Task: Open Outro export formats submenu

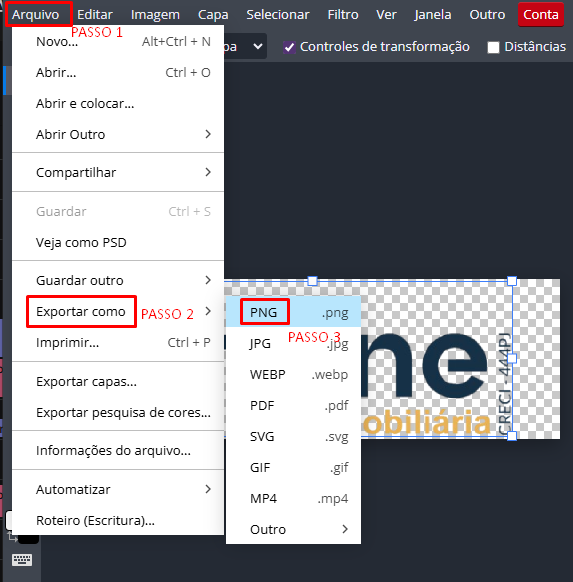Action: 293,529
